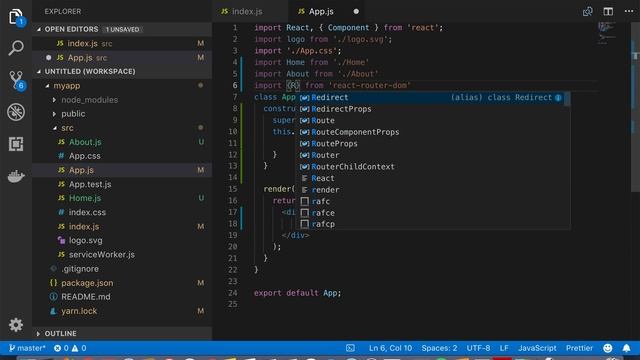The image size is (640, 360).
Task: Click the Open Changes icon in editor toolbar
Action: (x=587, y=11)
